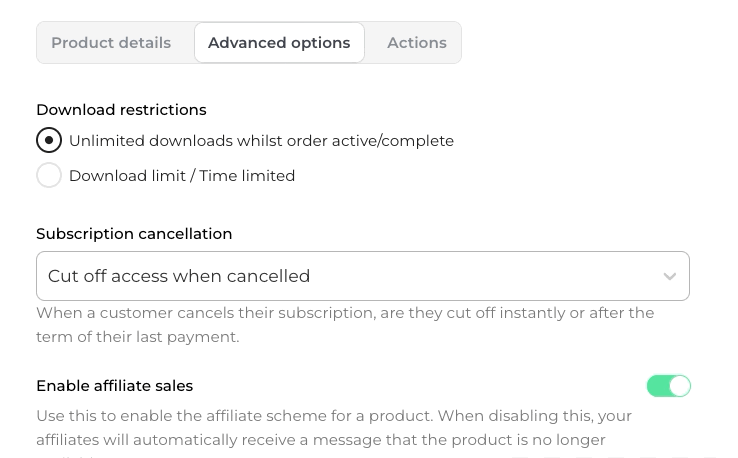The height and width of the screenshot is (458, 738).
Task: Select the Advanced options tab
Action: (x=279, y=43)
